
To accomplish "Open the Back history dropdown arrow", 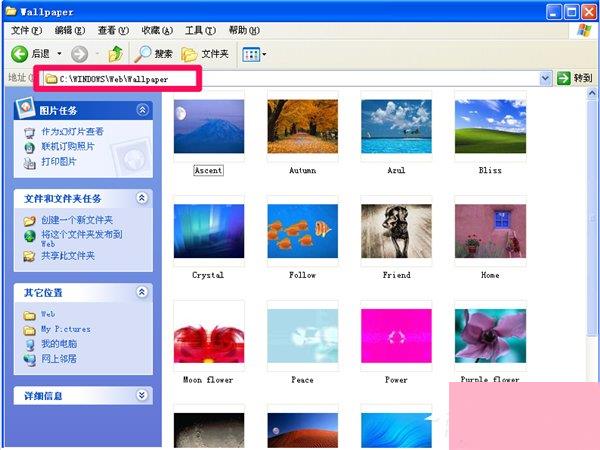I will 59,54.
